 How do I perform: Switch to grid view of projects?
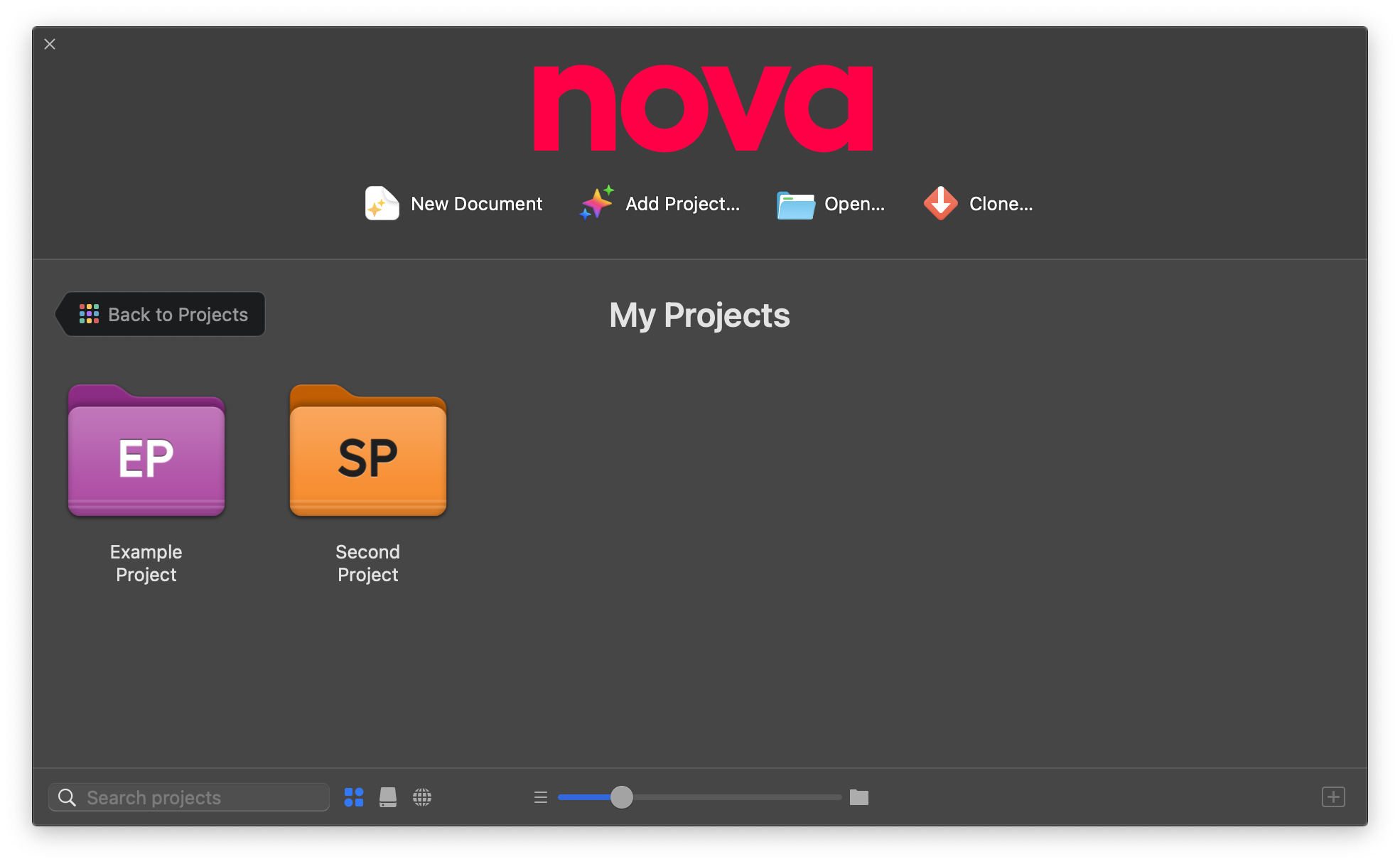pyautogui.click(x=354, y=797)
